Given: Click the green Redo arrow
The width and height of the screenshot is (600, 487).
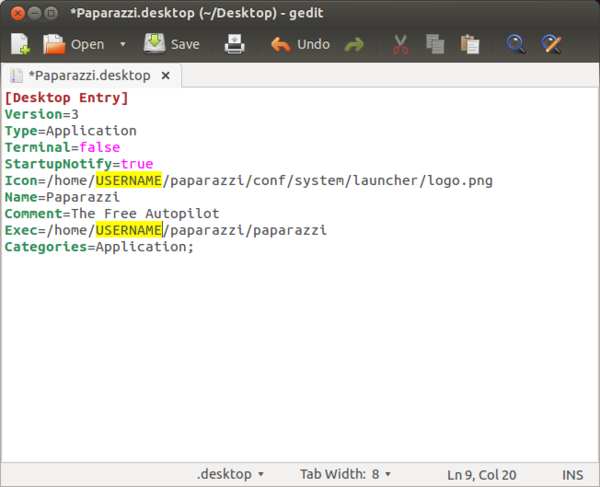Looking at the screenshot, I should click(354, 45).
